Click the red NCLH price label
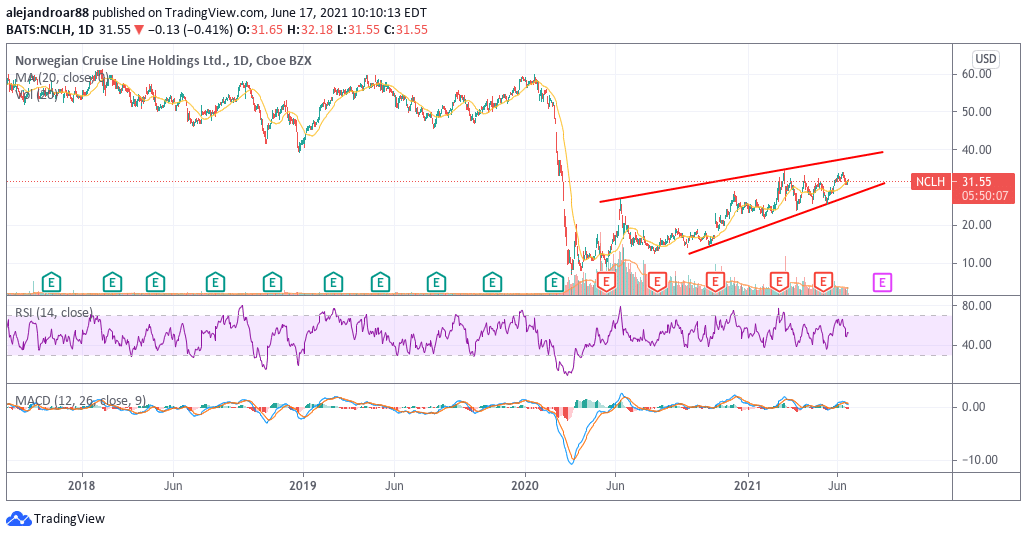Screen dimensions: 1027x537 pyautogui.click(x=930, y=182)
